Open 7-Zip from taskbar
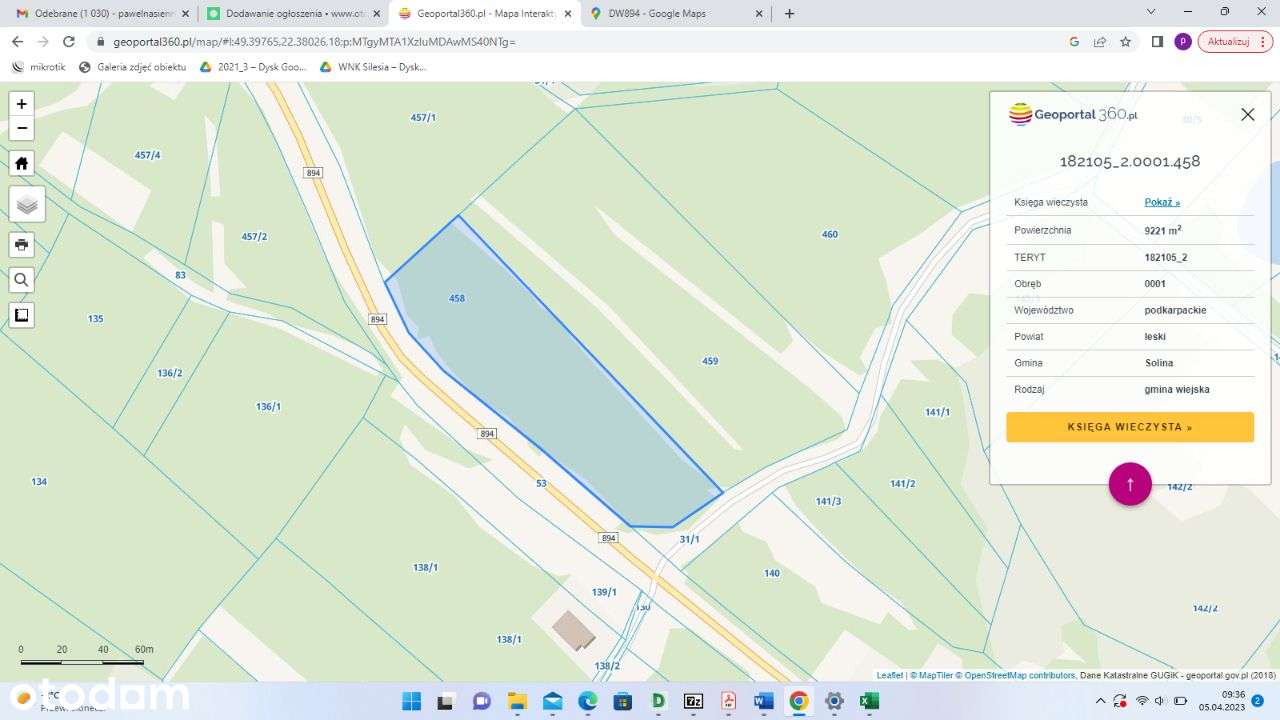 click(693, 701)
